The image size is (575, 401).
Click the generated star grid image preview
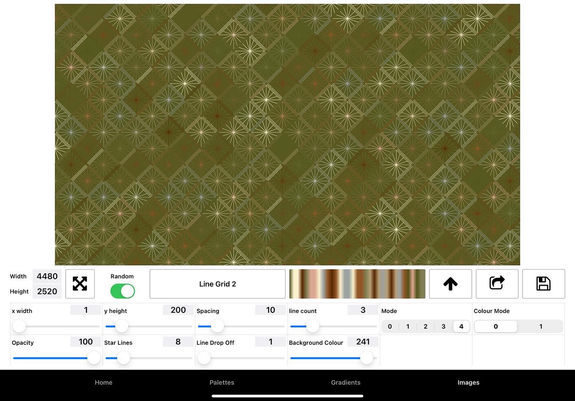(288, 135)
